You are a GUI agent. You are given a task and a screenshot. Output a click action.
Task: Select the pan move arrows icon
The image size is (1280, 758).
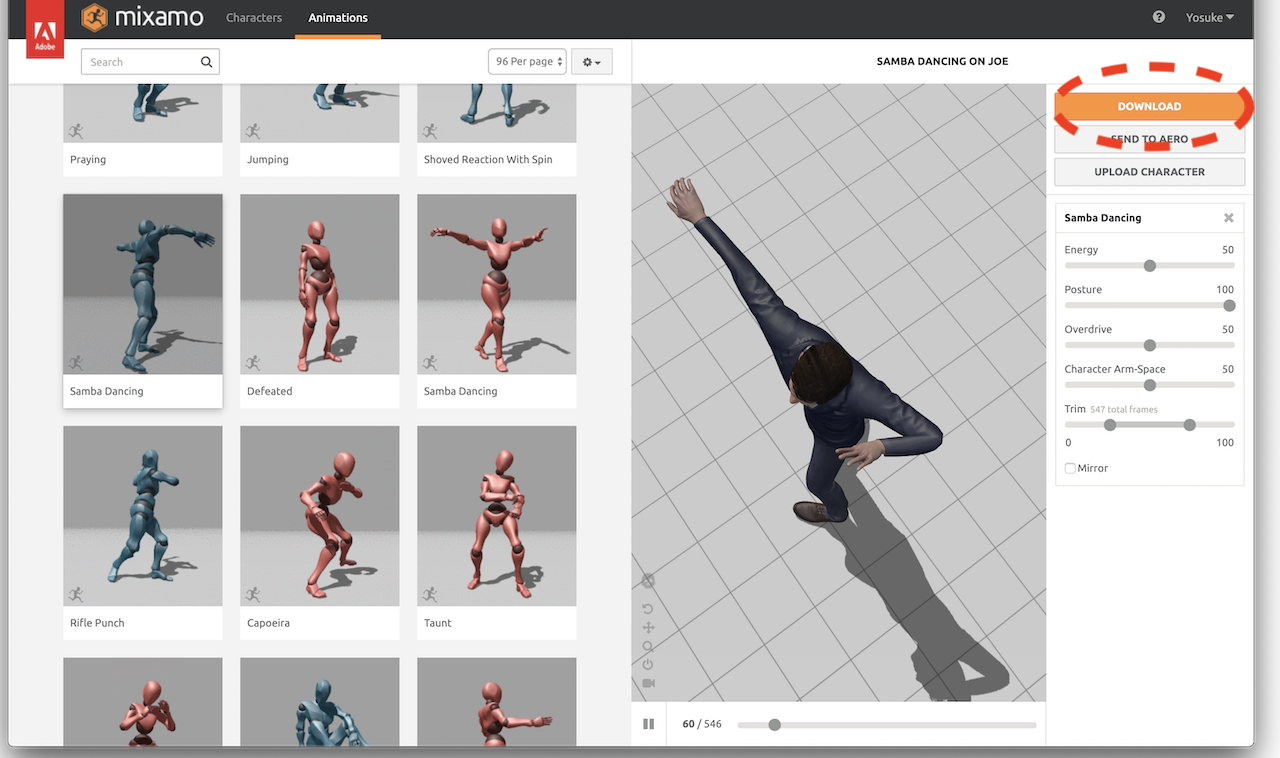click(x=648, y=628)
